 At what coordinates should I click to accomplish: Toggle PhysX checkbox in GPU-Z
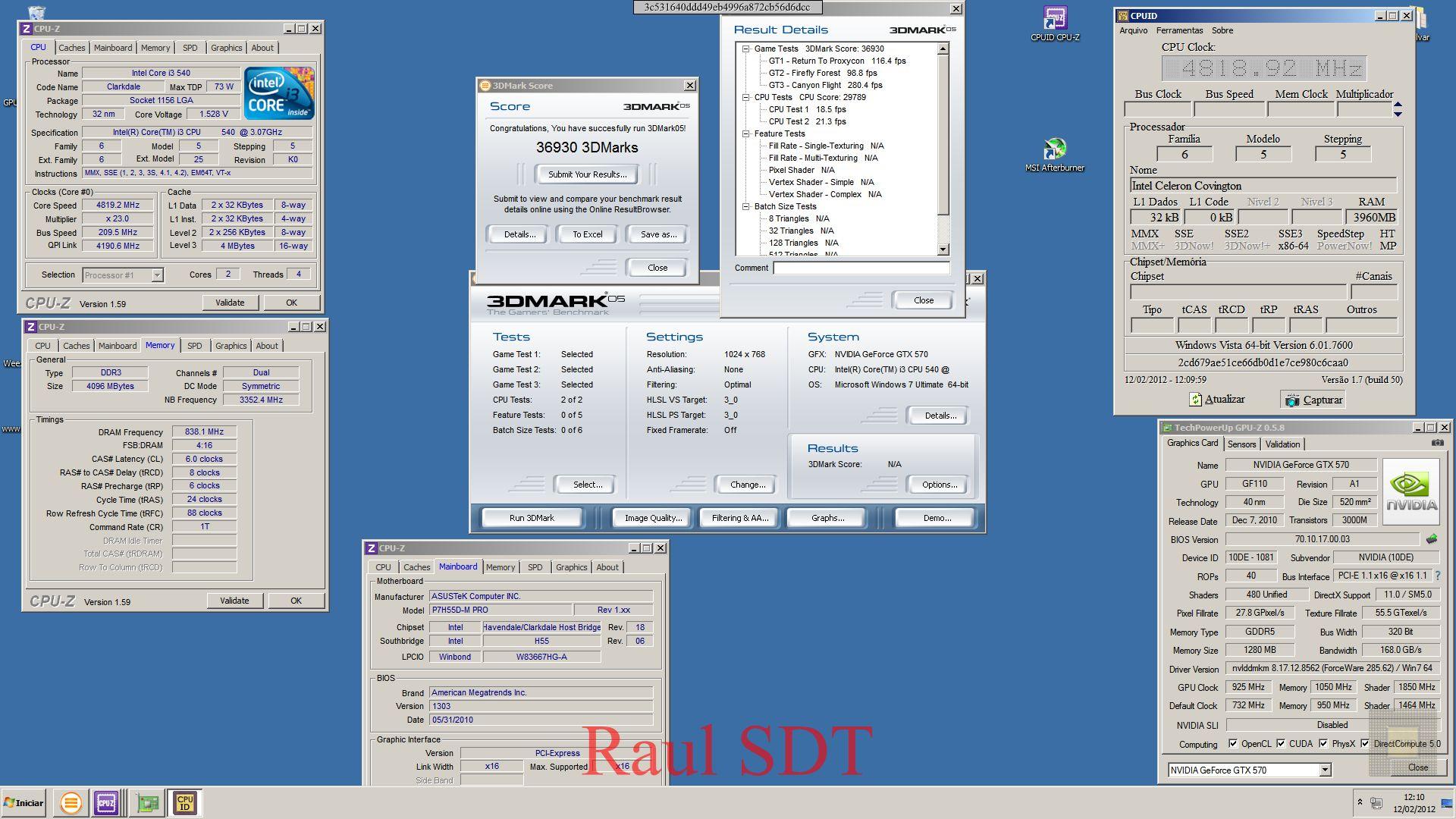click(x=1323, y=744)
